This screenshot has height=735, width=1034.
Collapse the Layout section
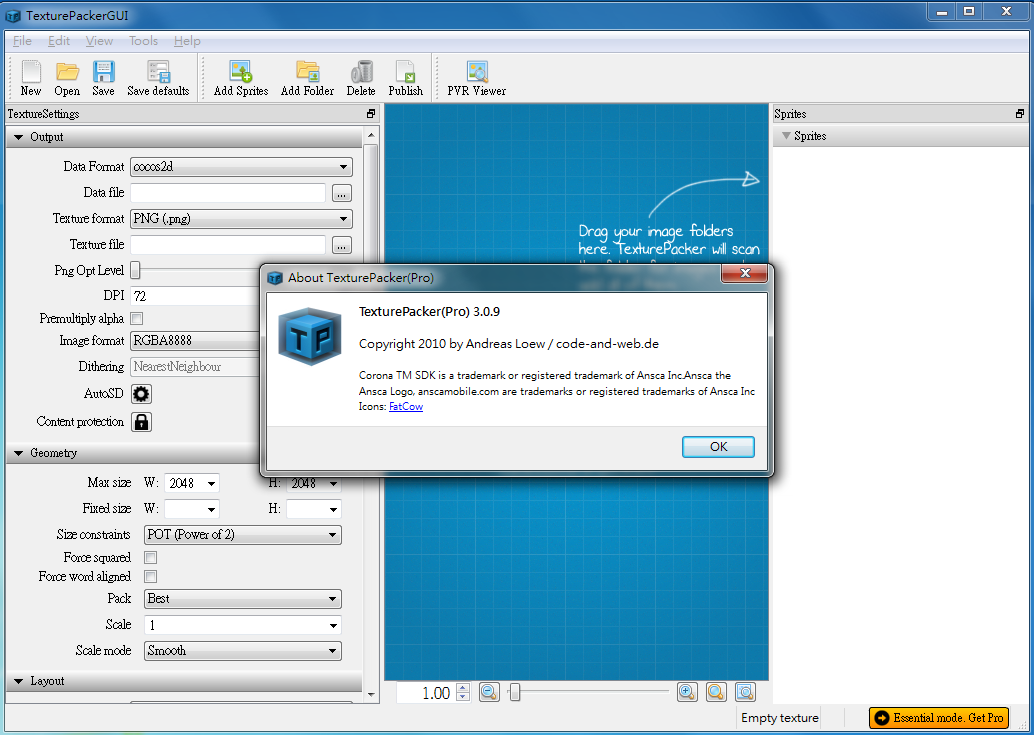[18, 681]
